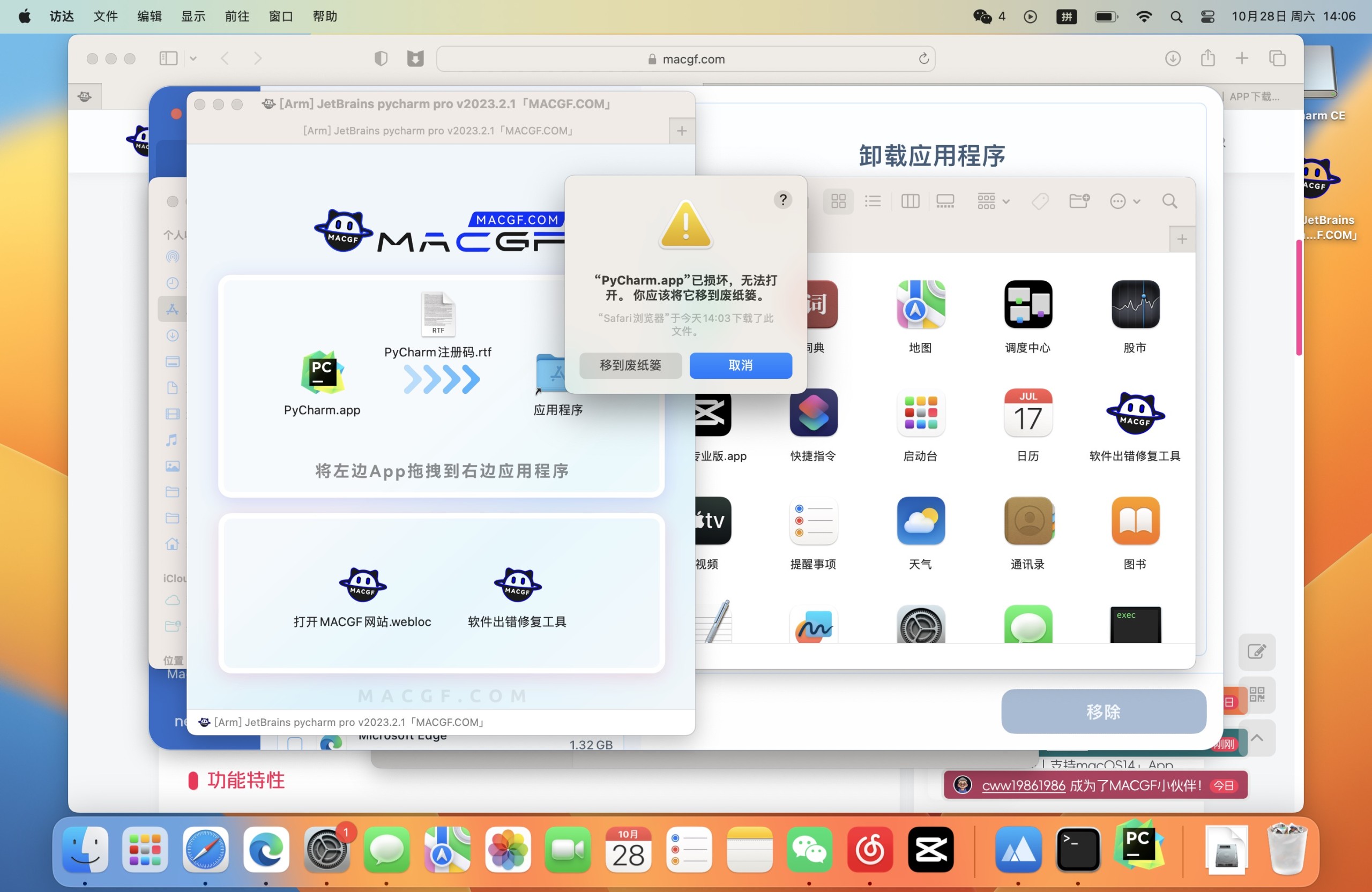The width and height of the screenshot is (1372, 892).
Task: Click 取消 in the PyCharm damaged dialog
Action: tap(740, 365)
